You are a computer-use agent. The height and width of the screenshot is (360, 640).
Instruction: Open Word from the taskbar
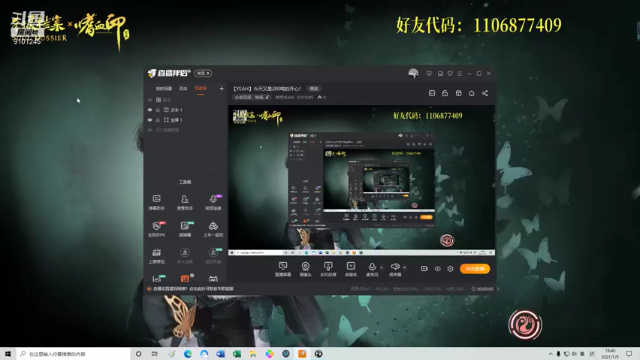tap(220, 353)
